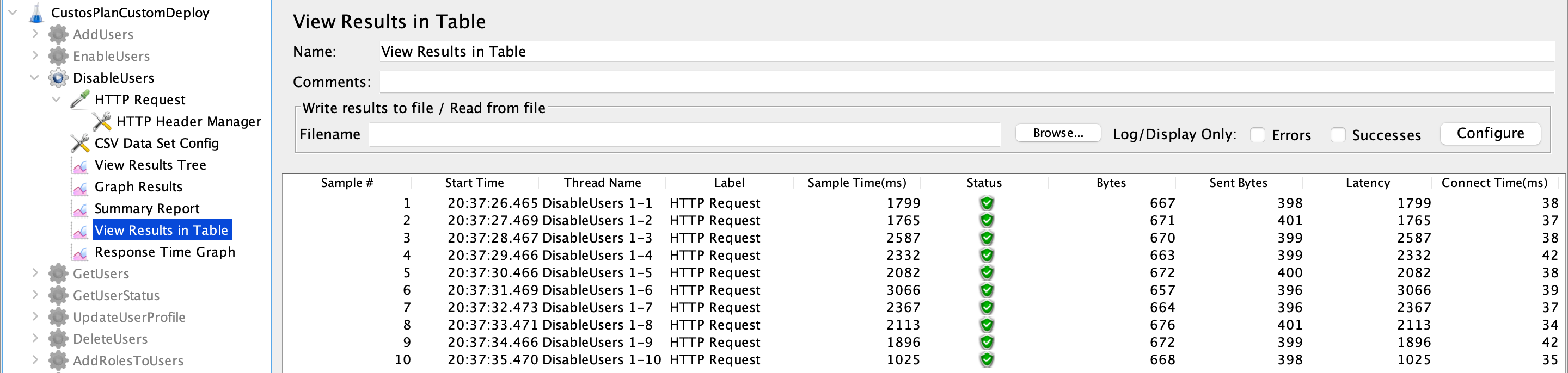Click the CustosPlanCustomDeploy test plan flask icon

coord(37,13)
